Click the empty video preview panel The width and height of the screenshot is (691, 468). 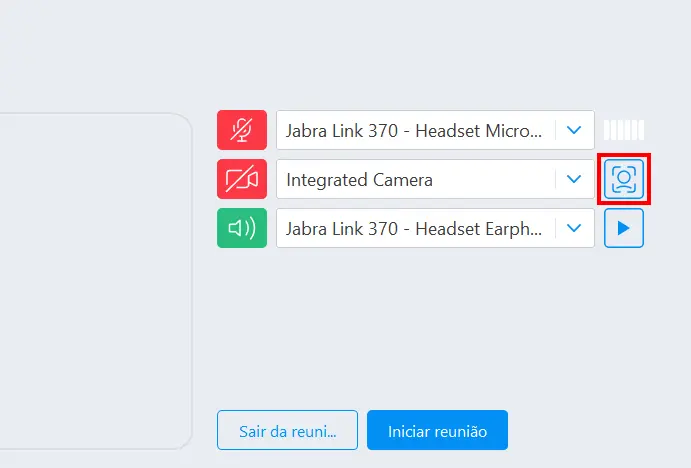96,281
